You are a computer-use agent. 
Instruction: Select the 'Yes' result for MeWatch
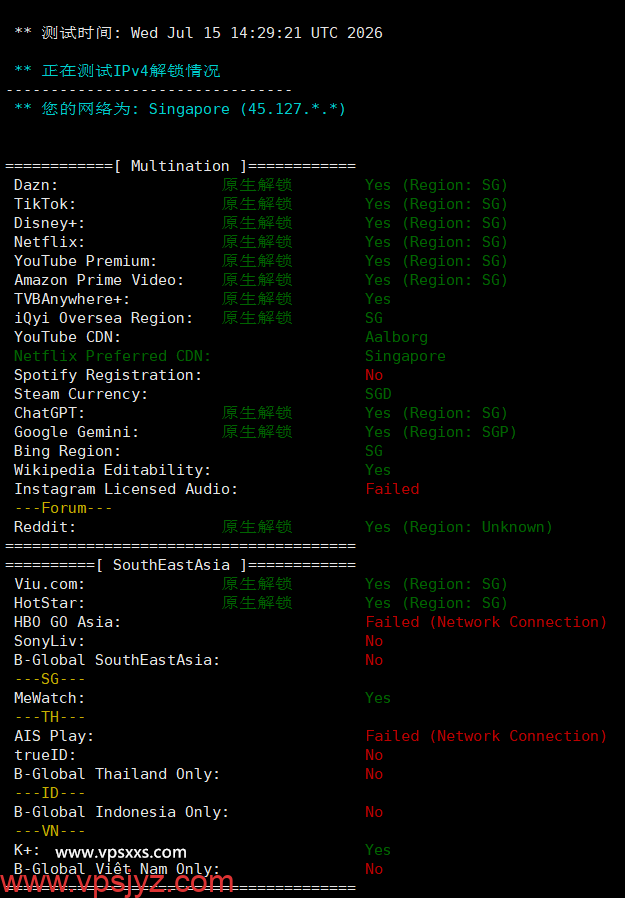tap(378, 698)
